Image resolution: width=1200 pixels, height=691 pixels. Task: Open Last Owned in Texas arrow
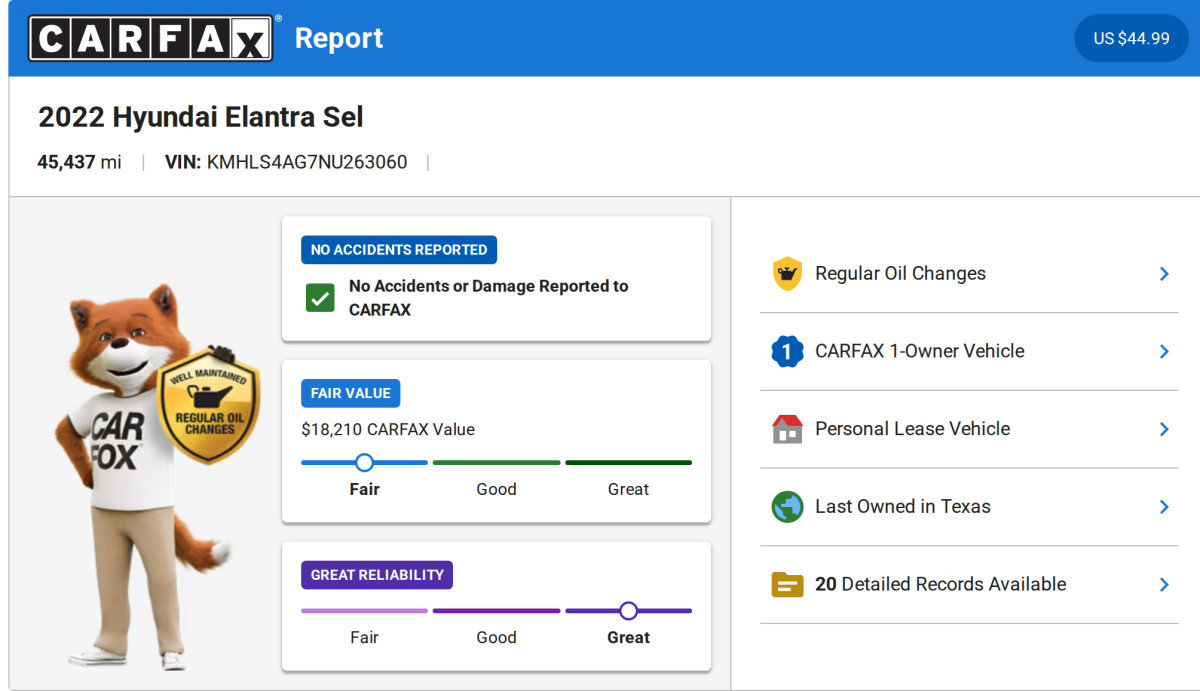1163,507
